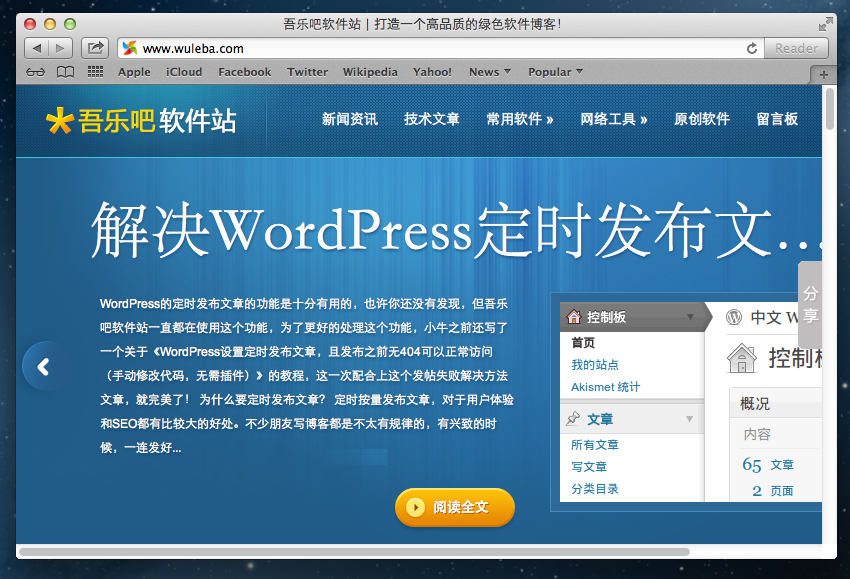Viewport: 850px width, 579px height.
Task: Click the vertical scrollbar thumb
Action: click(829, 108)
